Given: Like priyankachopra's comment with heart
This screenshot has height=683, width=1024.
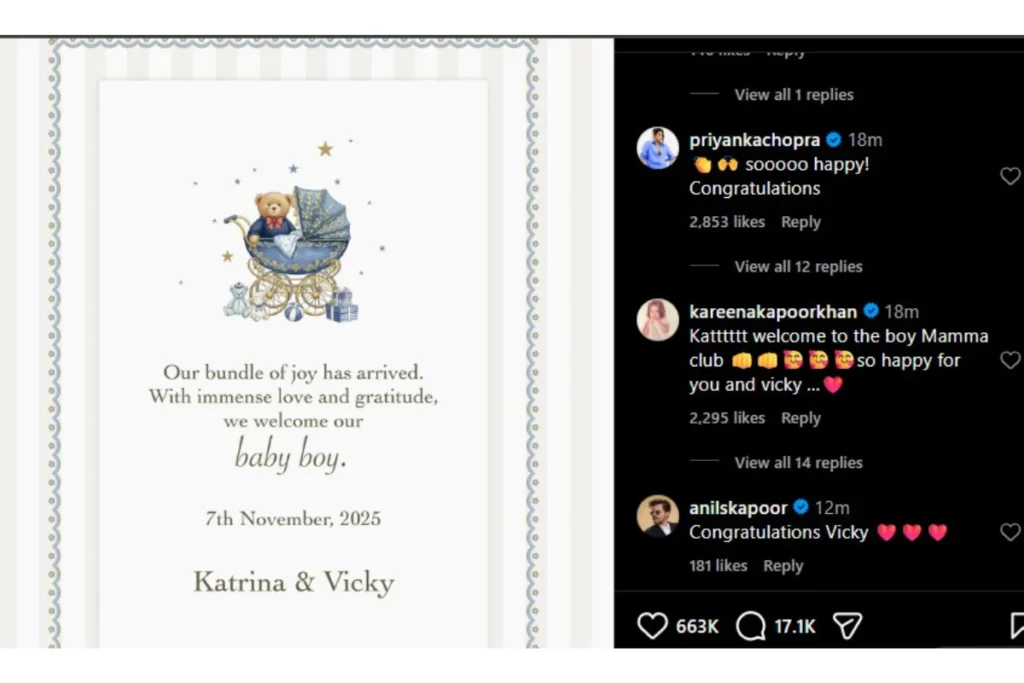Looking at the screenshot, I should coord(1010,176).
